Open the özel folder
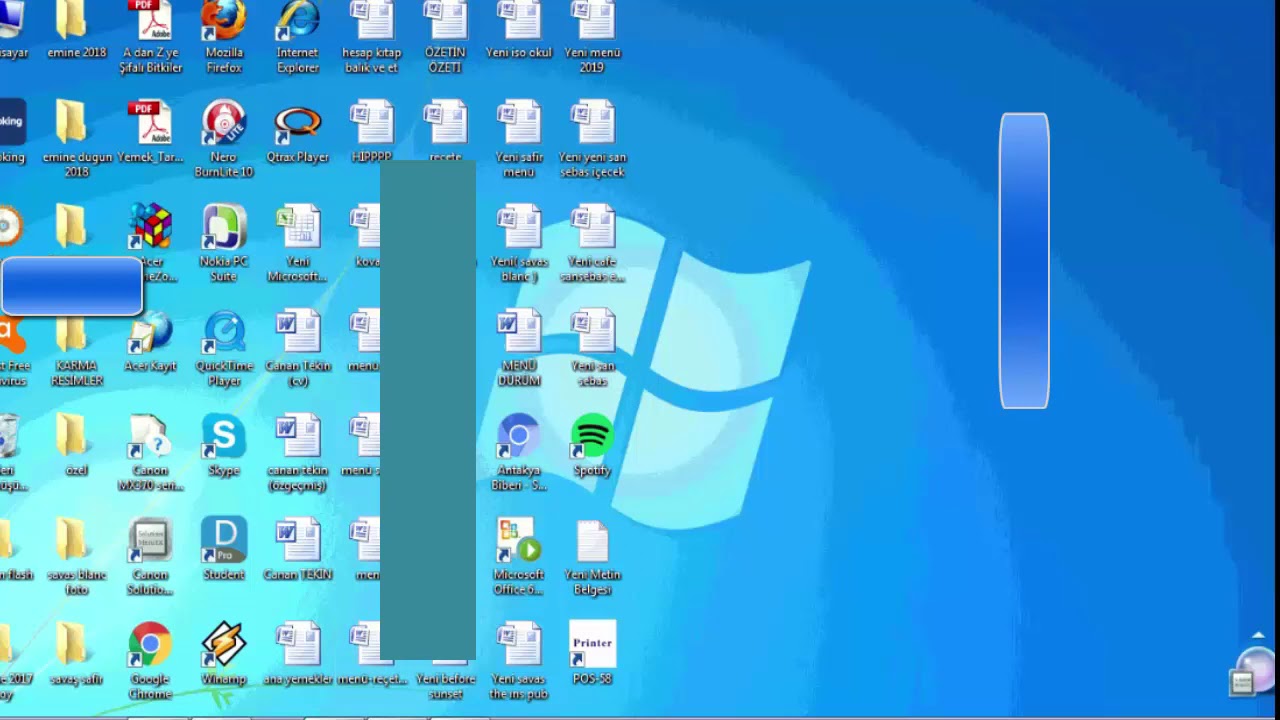 click(x=76, y=445)
